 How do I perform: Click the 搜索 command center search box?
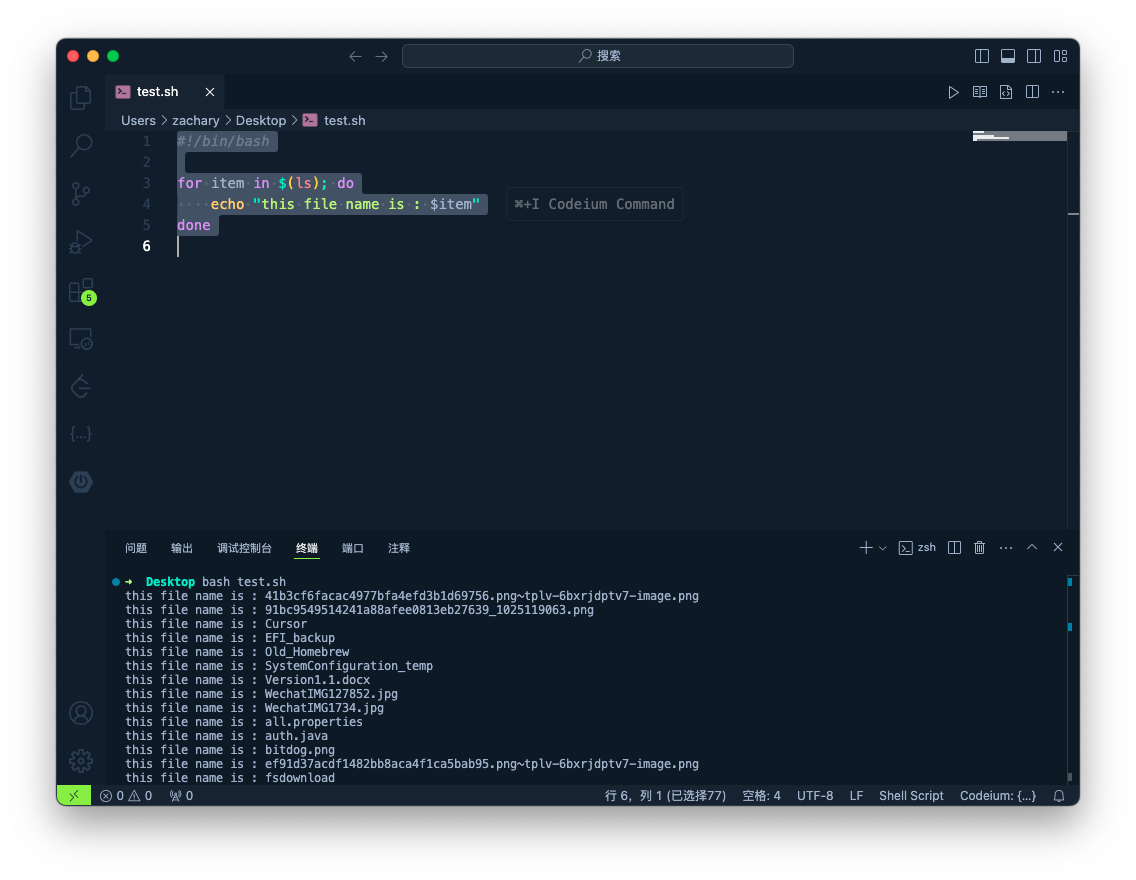(x=598, y=56)
